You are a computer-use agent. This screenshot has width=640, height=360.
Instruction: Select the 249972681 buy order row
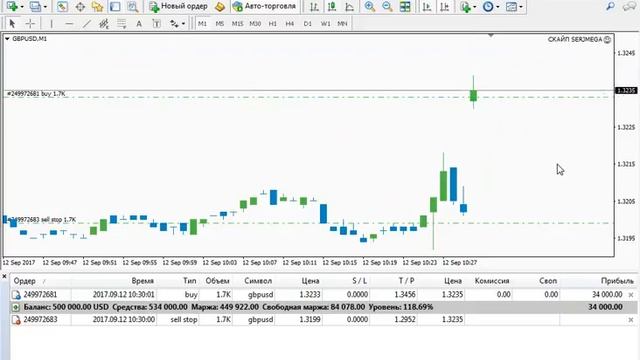(x=322, y=295)
